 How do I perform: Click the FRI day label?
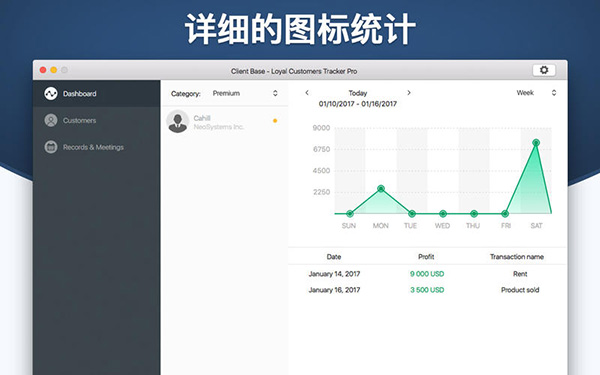(x=506, y=226)
